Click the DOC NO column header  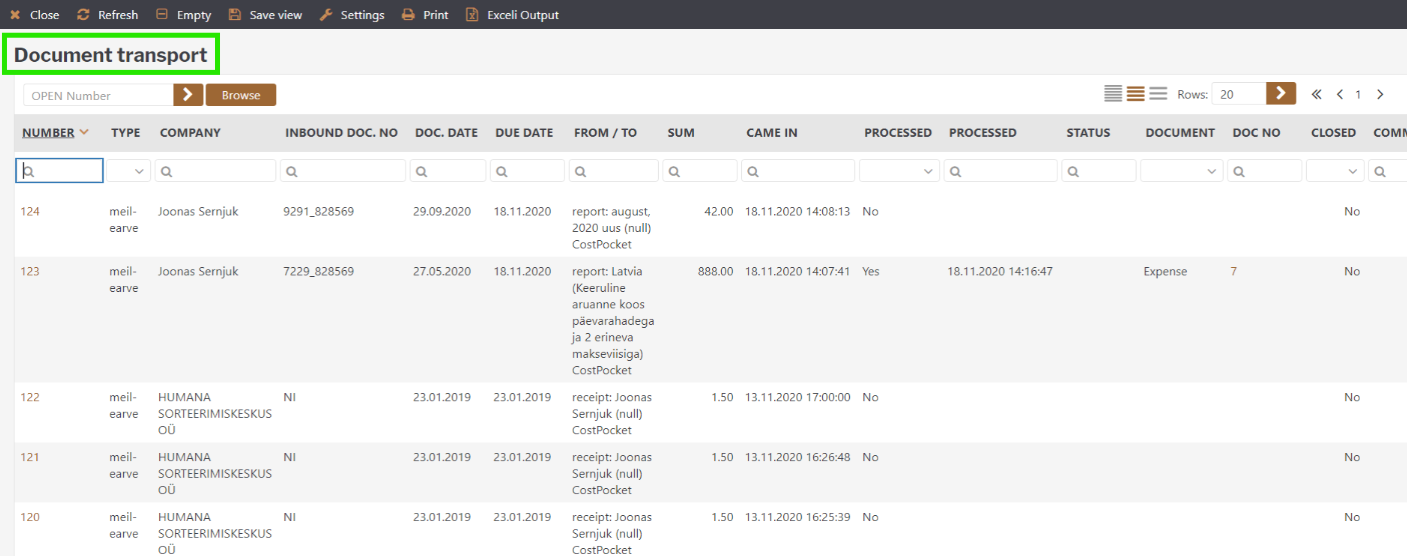tap(1256, 132)
